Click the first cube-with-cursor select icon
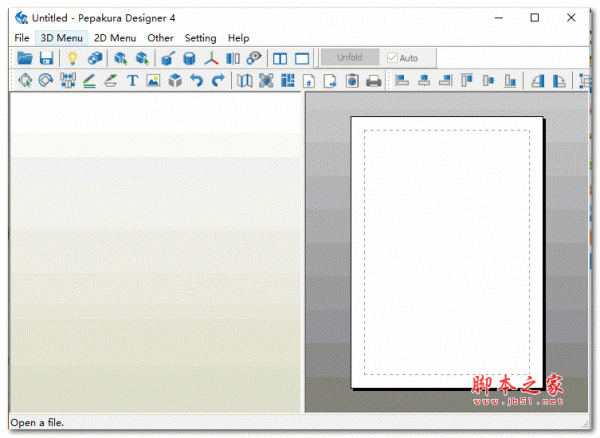Viewport: 600px width, 438px height. [x=121, y=58]
